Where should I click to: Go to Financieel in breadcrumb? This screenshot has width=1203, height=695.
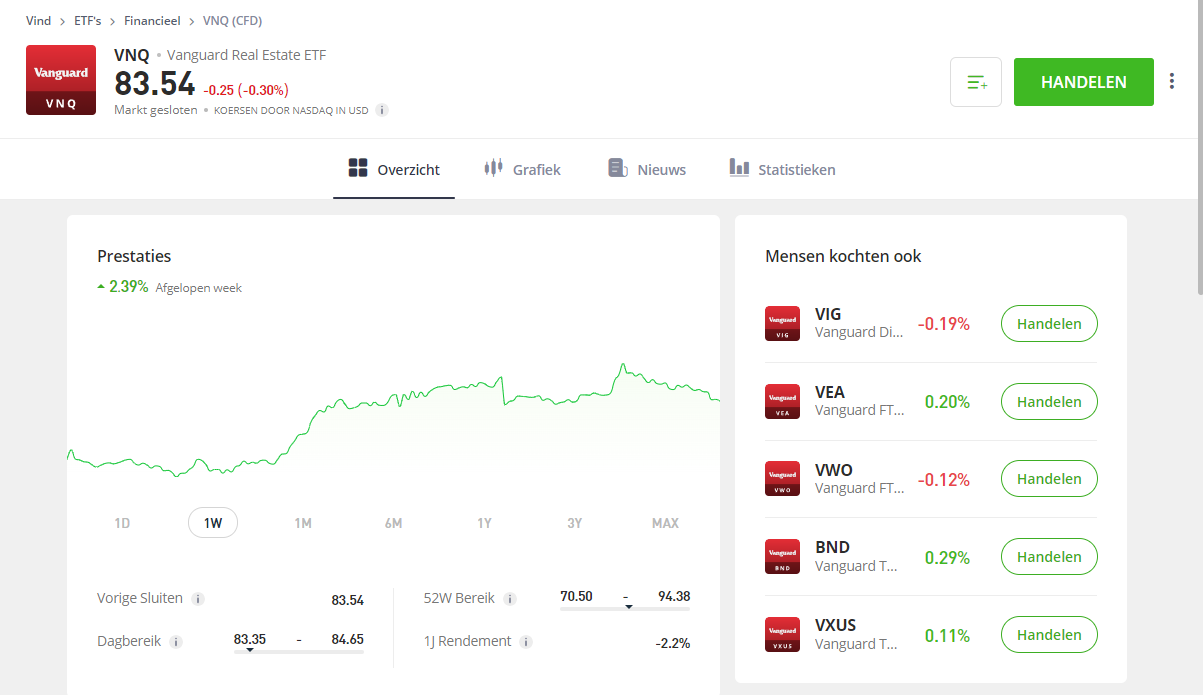[x=152, y=20]
